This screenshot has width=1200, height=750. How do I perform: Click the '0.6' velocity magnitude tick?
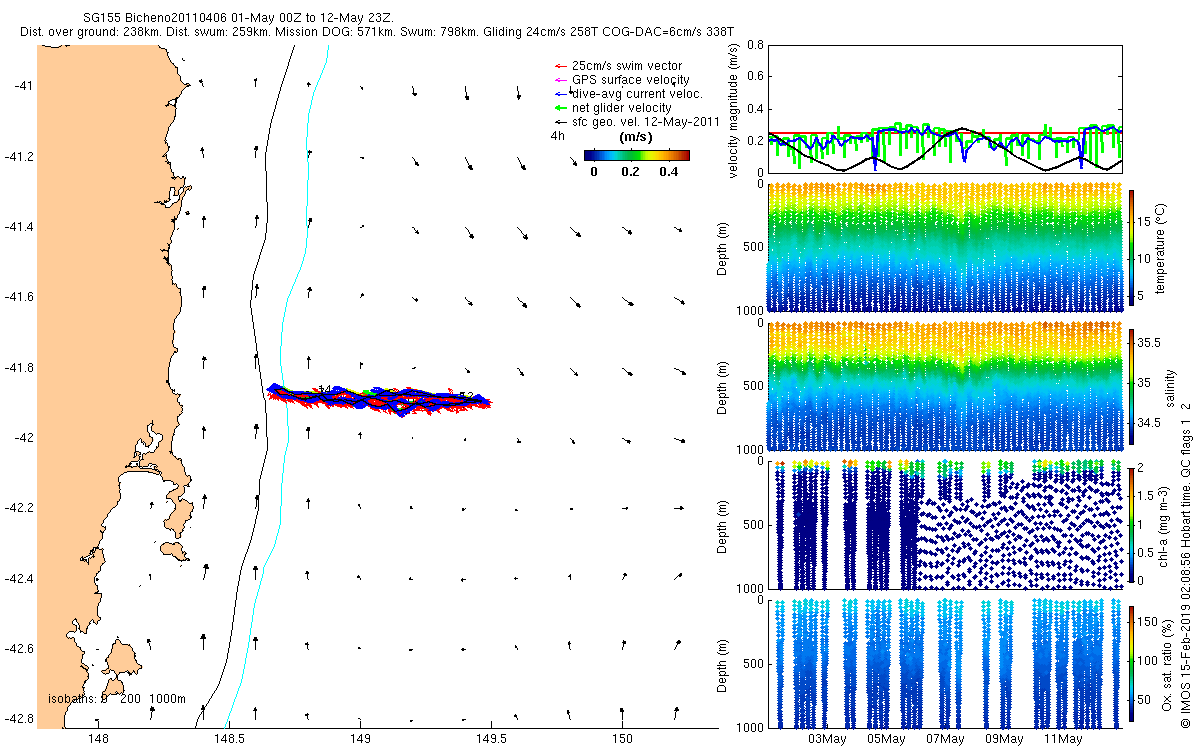(x=755, y=77)
